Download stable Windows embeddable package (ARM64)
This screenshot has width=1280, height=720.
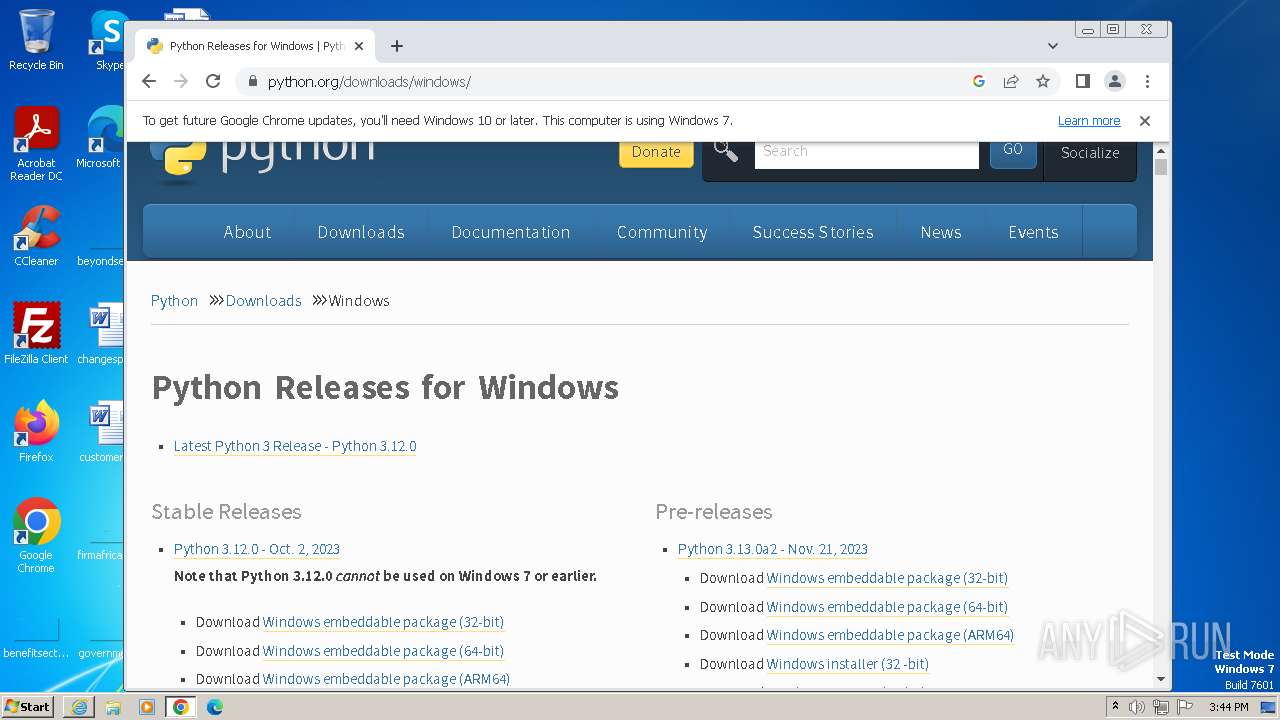(x=386, y=679)
